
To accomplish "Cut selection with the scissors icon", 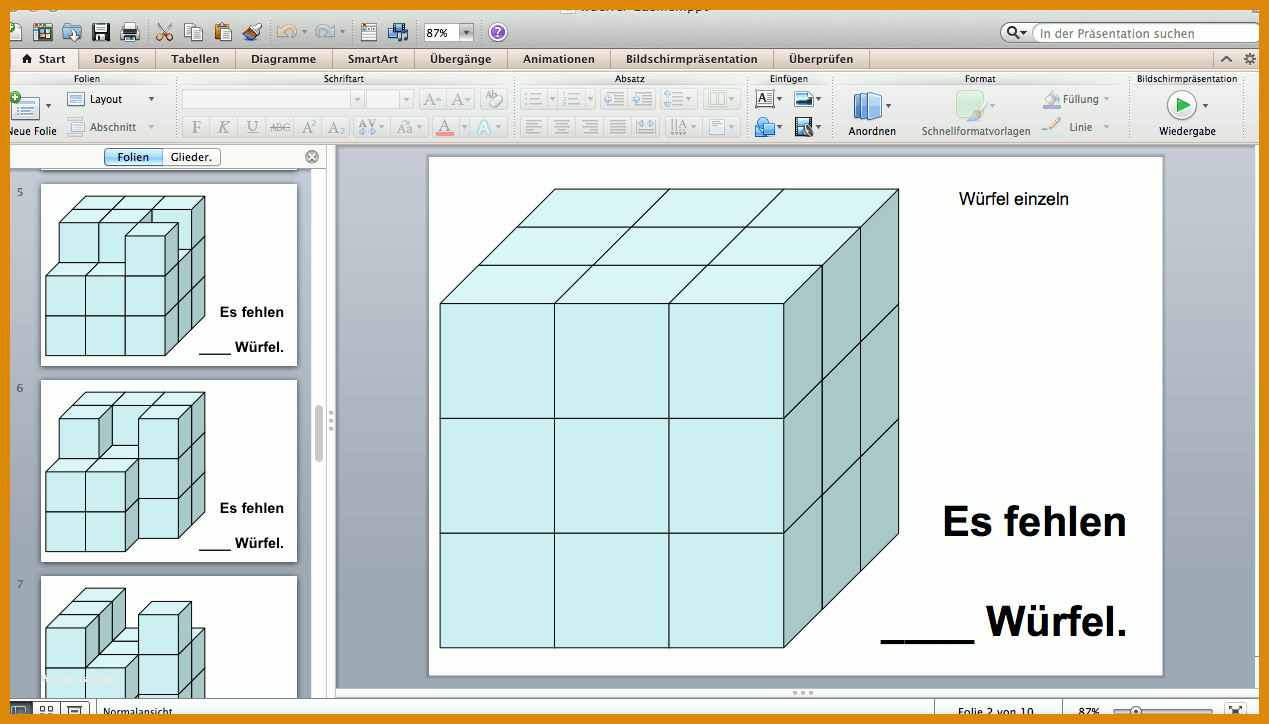I will (x=166, y=32).
